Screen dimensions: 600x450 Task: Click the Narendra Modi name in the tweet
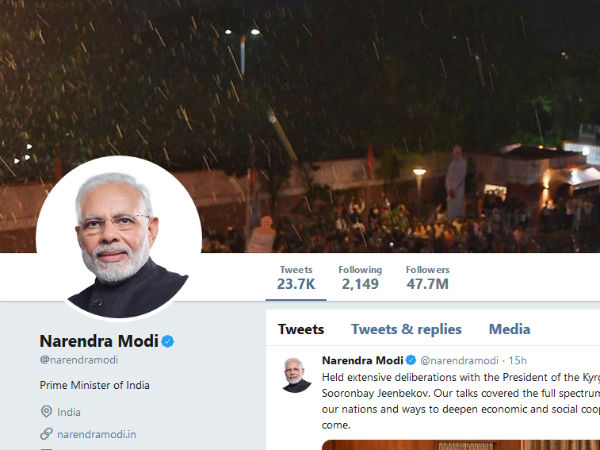pos(363,360)
